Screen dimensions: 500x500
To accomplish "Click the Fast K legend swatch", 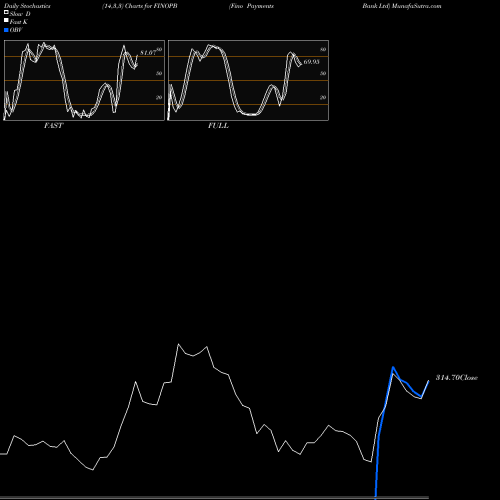I will [6, 21].
